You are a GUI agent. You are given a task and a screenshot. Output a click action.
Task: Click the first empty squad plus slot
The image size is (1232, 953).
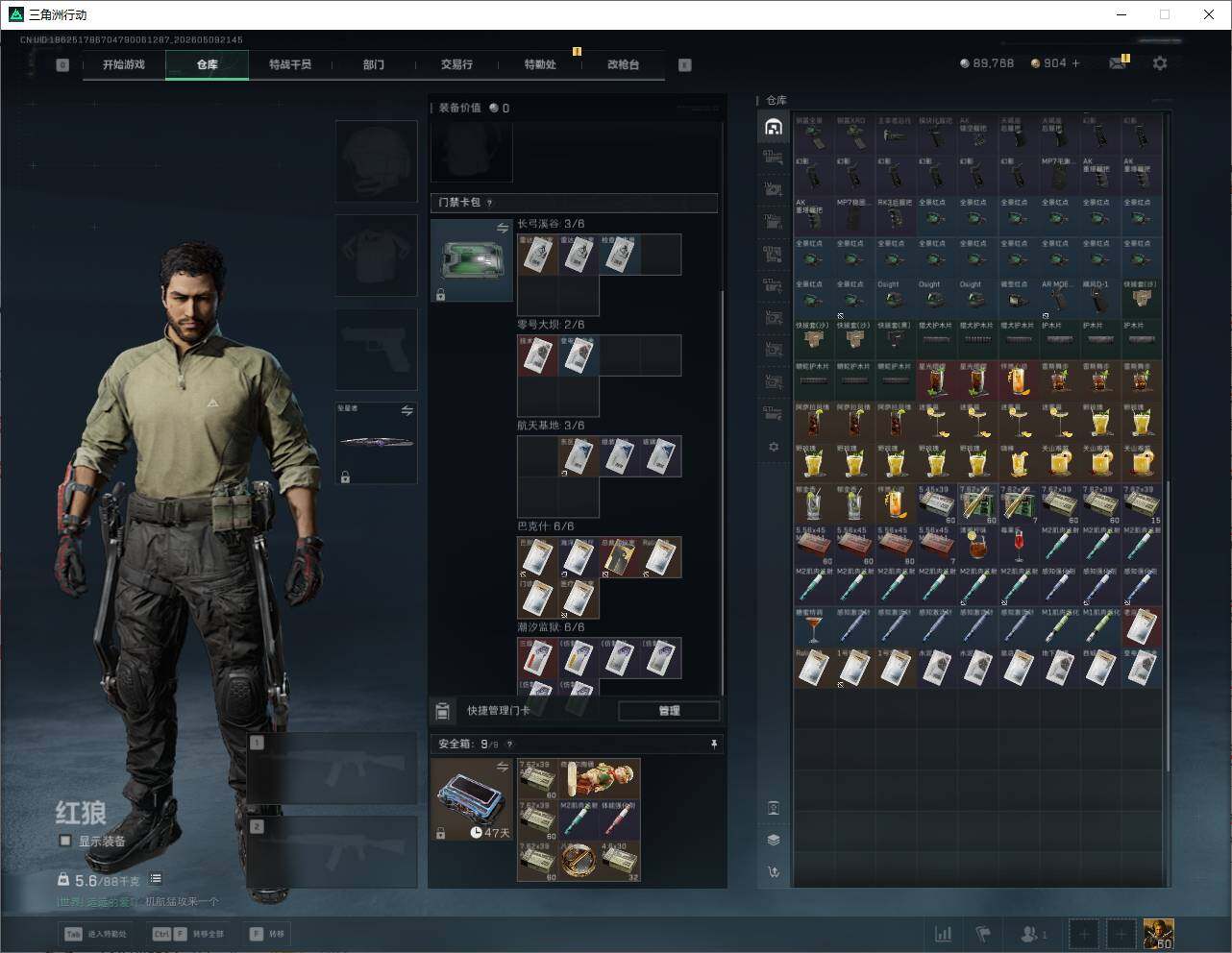1084,934
